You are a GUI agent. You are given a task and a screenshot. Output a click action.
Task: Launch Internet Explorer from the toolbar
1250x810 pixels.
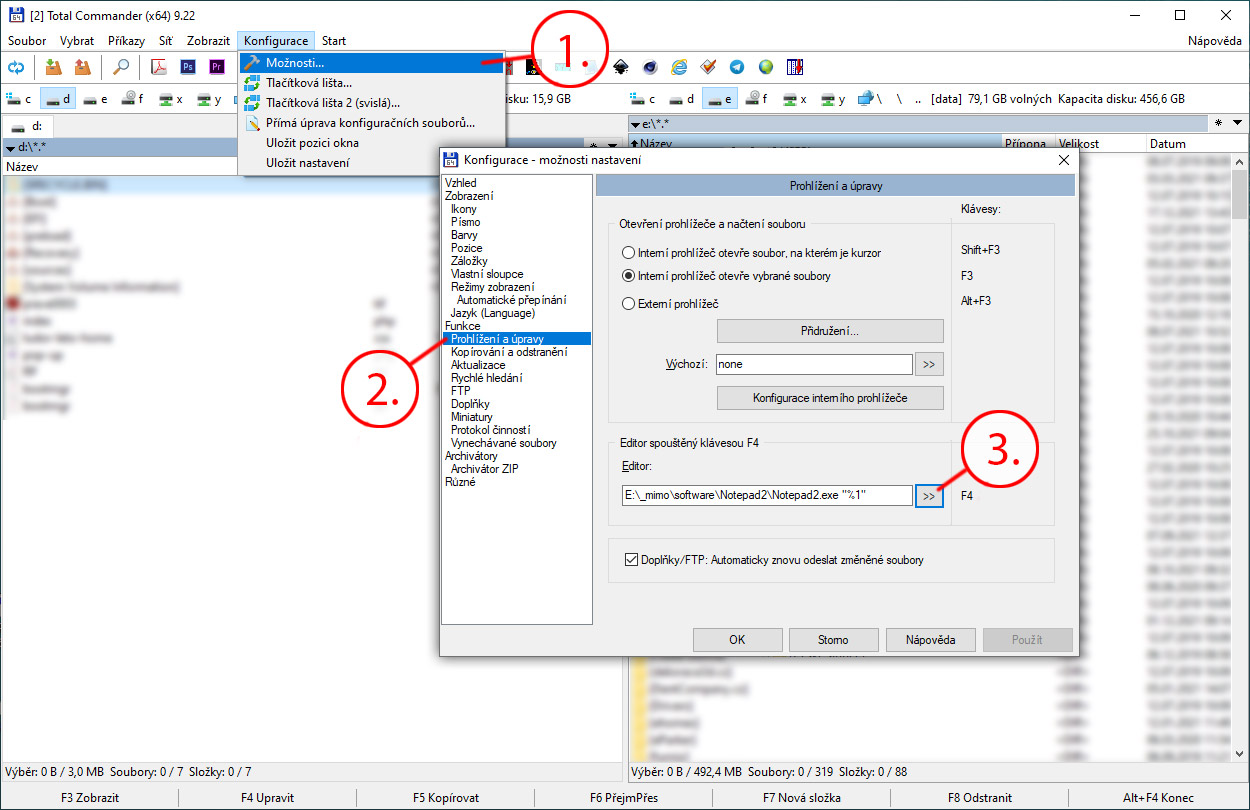(x=680, y=67)
